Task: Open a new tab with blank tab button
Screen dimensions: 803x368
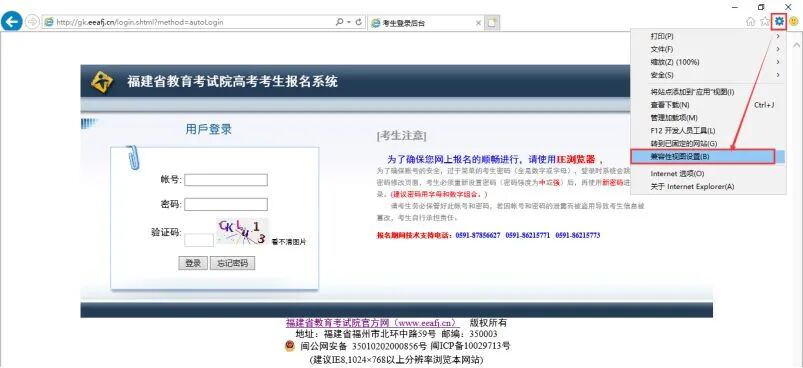Action: pos(493,23)
